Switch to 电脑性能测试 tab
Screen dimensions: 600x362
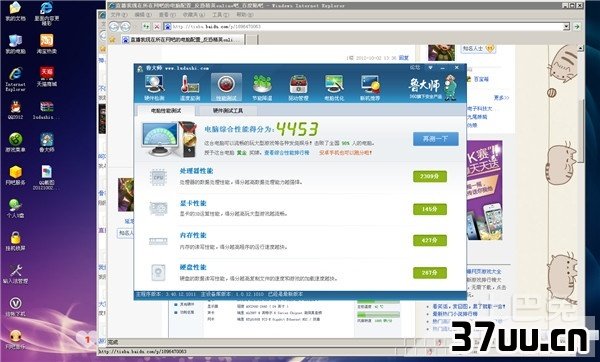click(x=166, y=111)
